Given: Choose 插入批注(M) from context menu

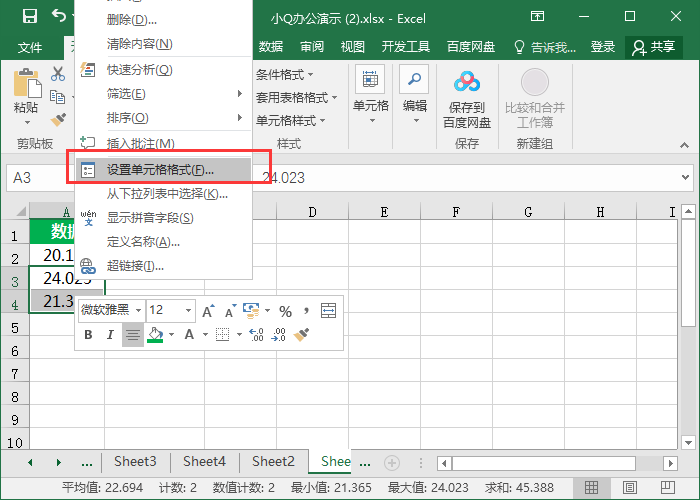Looking at the screenshot, I should coord(163,144).
